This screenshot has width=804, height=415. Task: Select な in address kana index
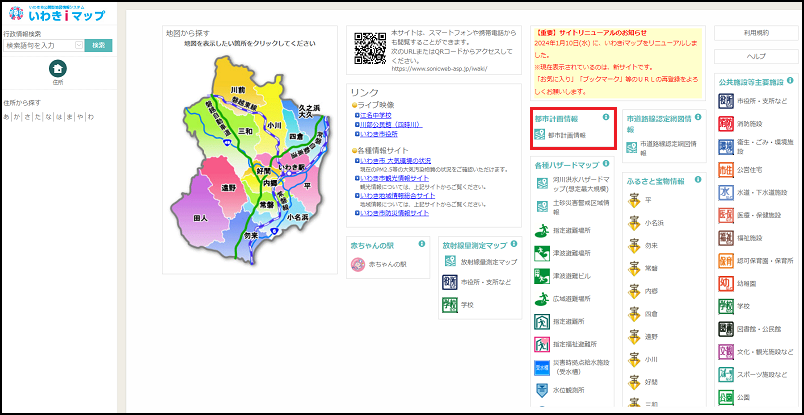(x=49, y=116)
